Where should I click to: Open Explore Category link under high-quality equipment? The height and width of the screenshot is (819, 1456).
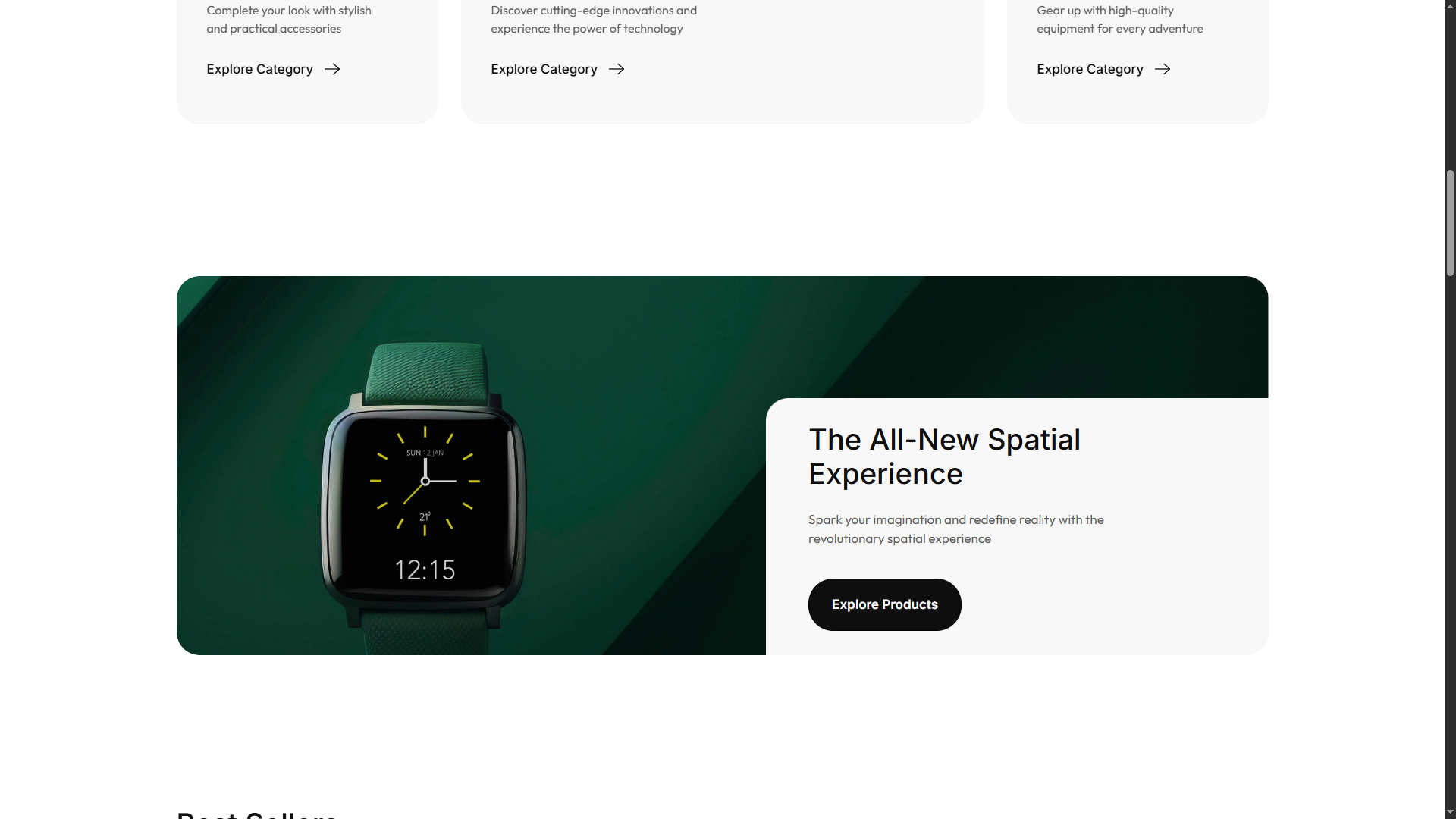click(1090, 69)
